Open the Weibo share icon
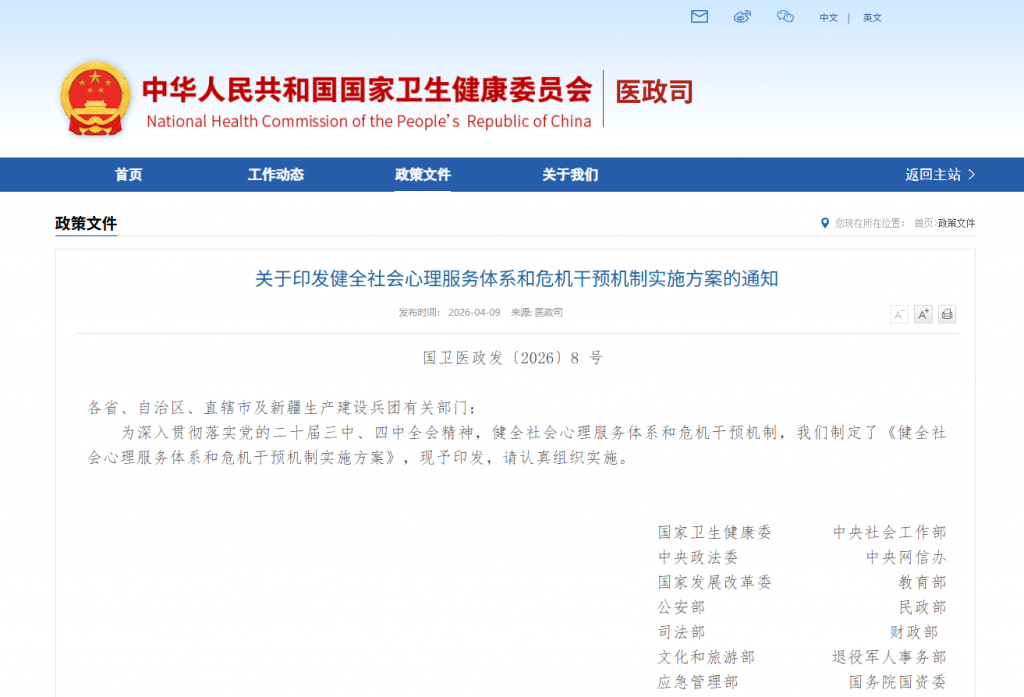This screenshot has height=697, width=1024. (x=741, y=16)
